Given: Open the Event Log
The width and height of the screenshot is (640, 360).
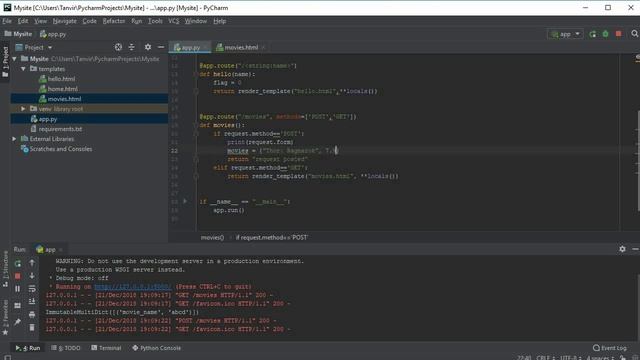Looking at the screenshot, I should 609,348.
